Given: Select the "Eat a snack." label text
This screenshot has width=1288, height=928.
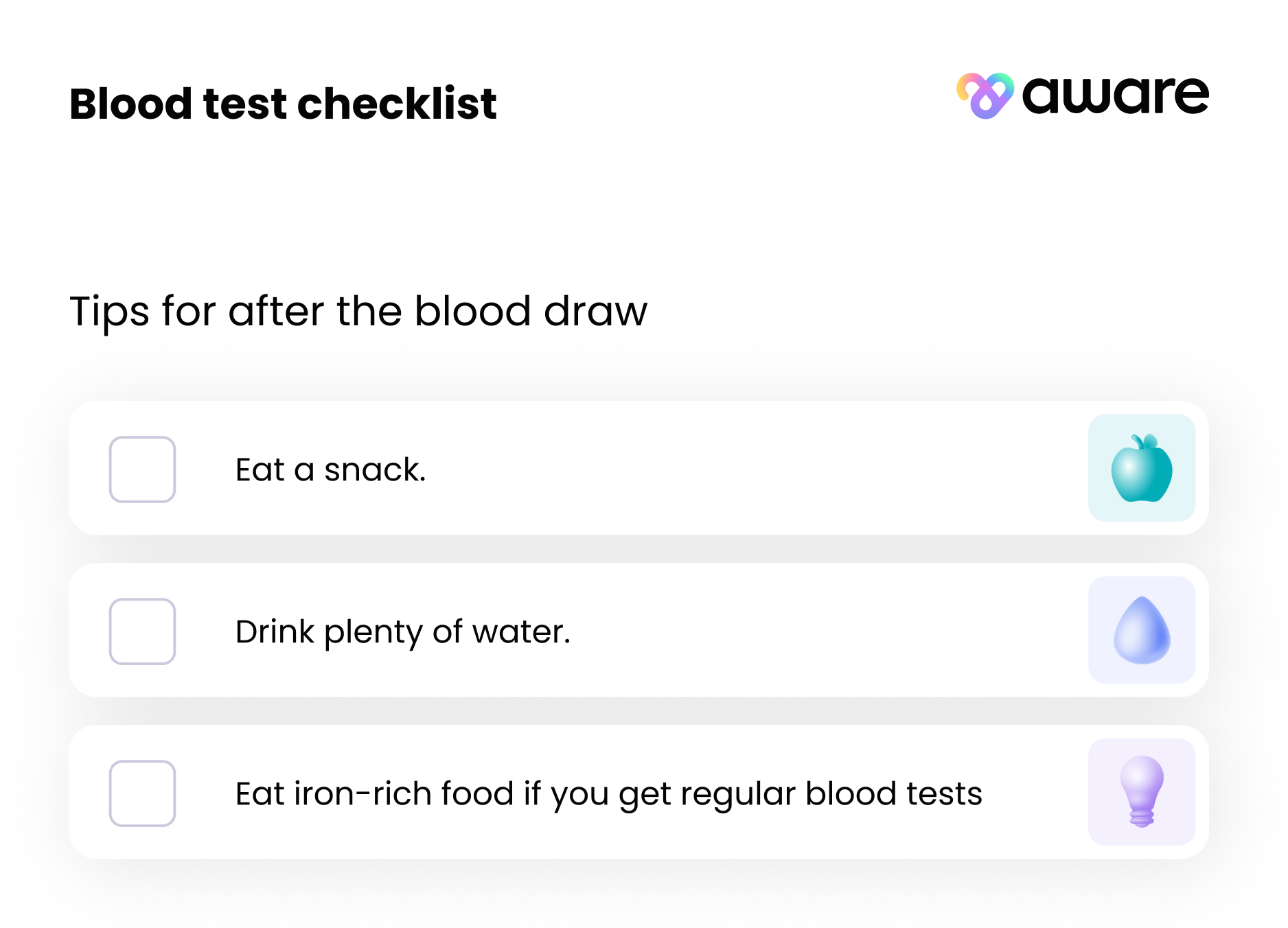Looking at the screenshot, I should point(330,470).
